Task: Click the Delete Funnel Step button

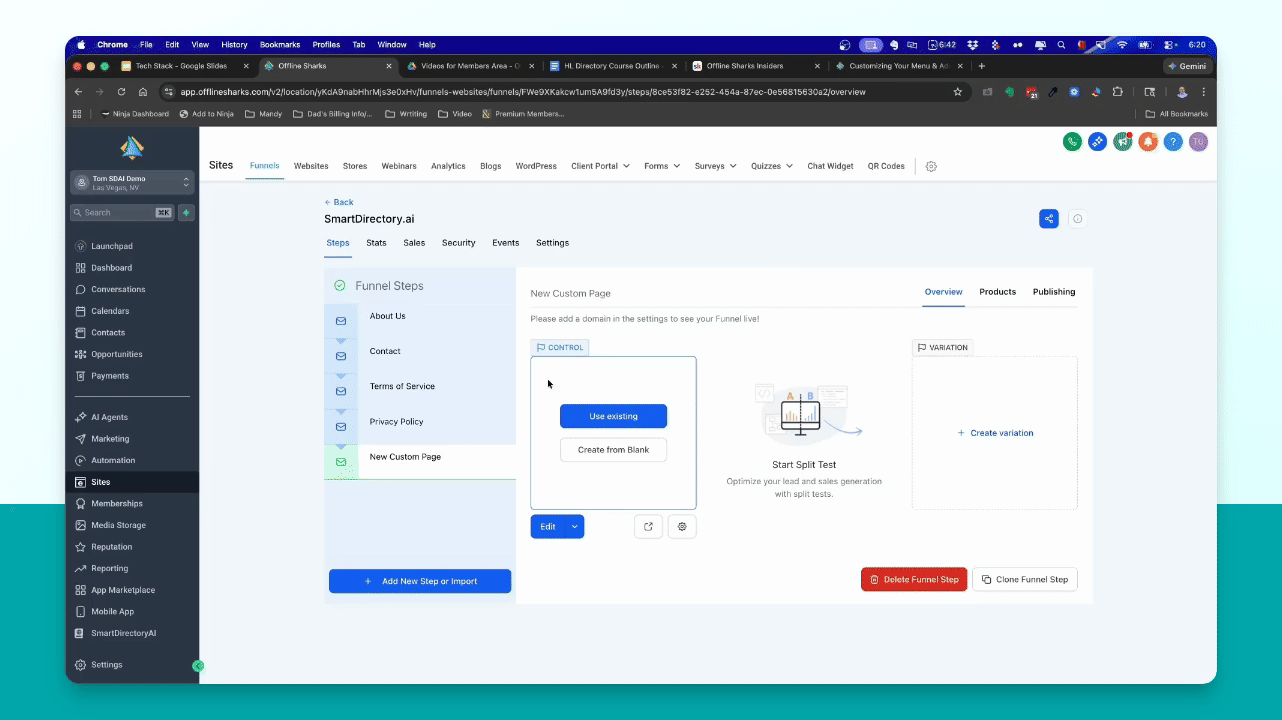Action: click(914, 579)
